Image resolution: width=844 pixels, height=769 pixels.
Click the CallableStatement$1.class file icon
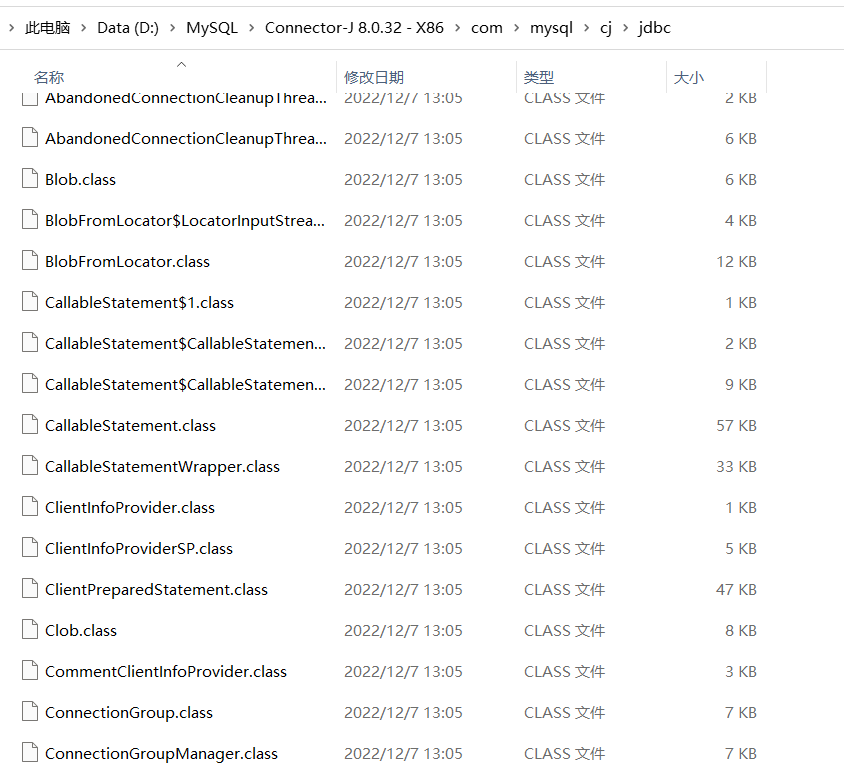click(x=30, y=301)
